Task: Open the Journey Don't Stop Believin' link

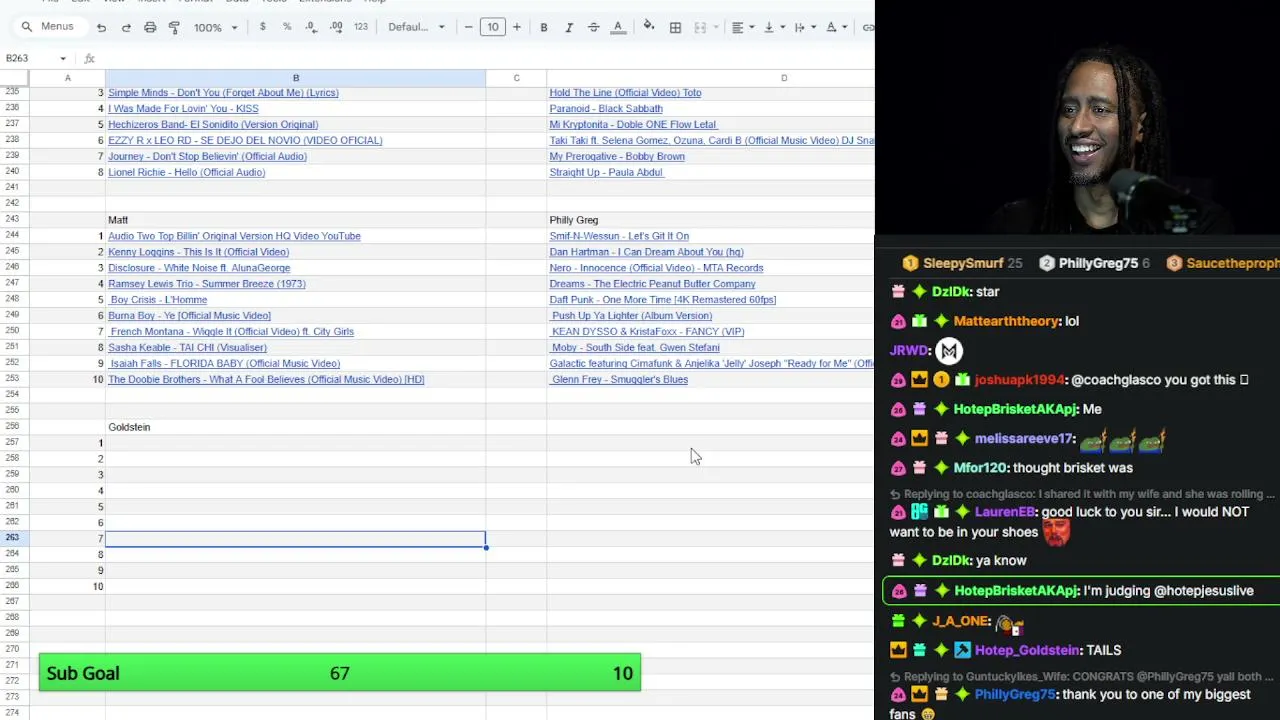Action: (207, 156)
